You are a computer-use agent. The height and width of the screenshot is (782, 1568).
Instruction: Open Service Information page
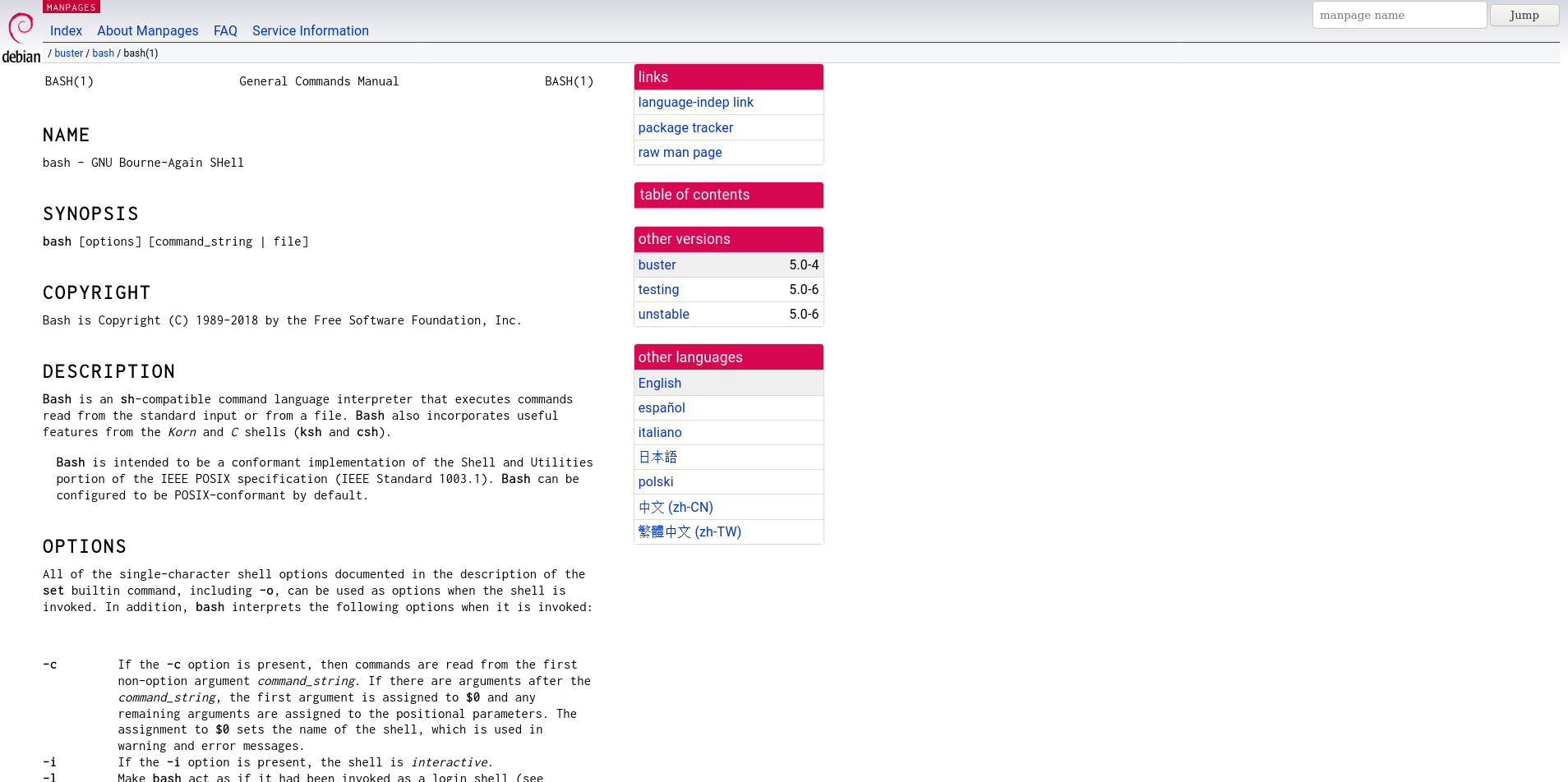point(311,30)
